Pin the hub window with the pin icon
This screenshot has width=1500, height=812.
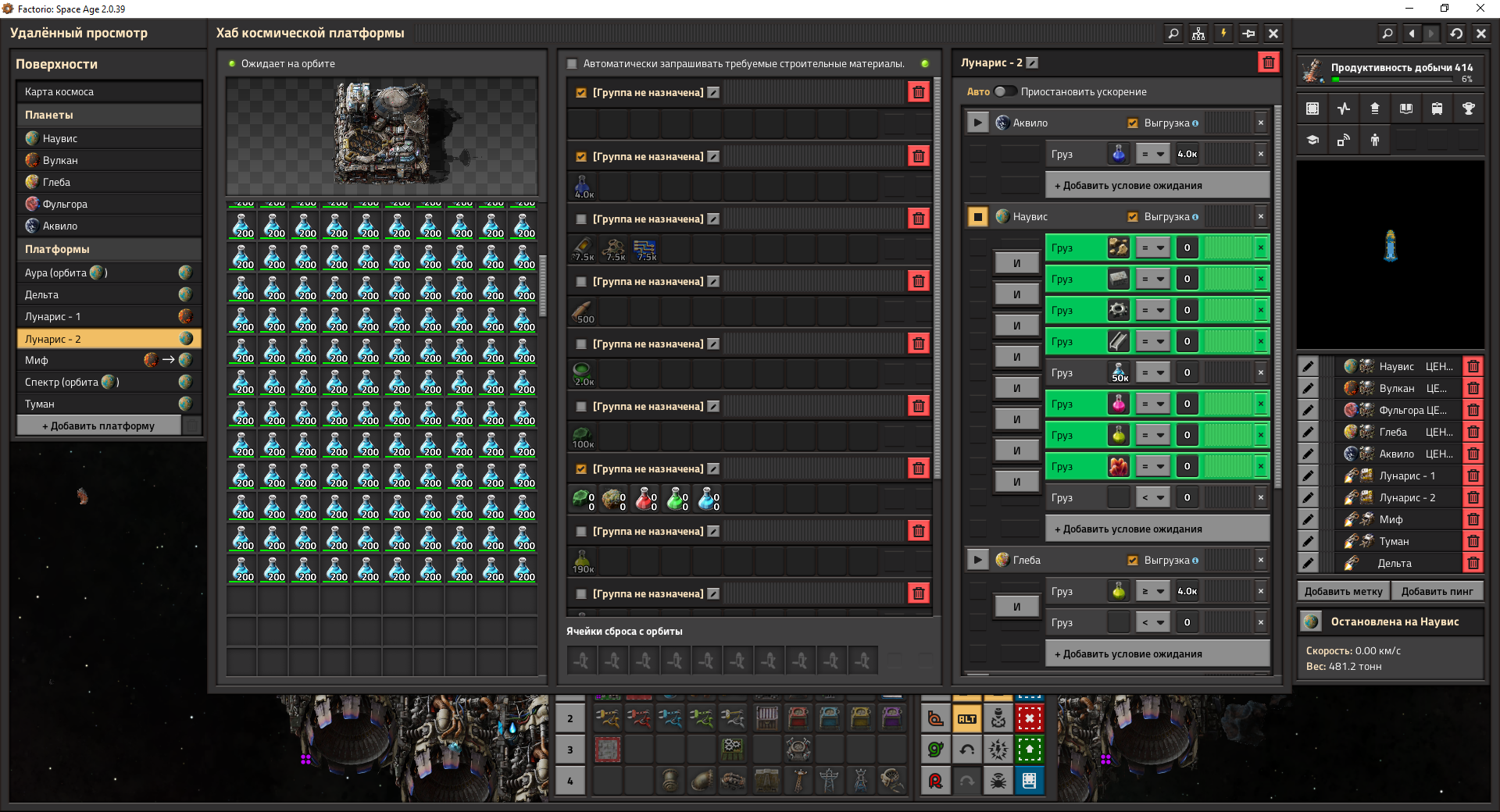[x=1248, y=34]
